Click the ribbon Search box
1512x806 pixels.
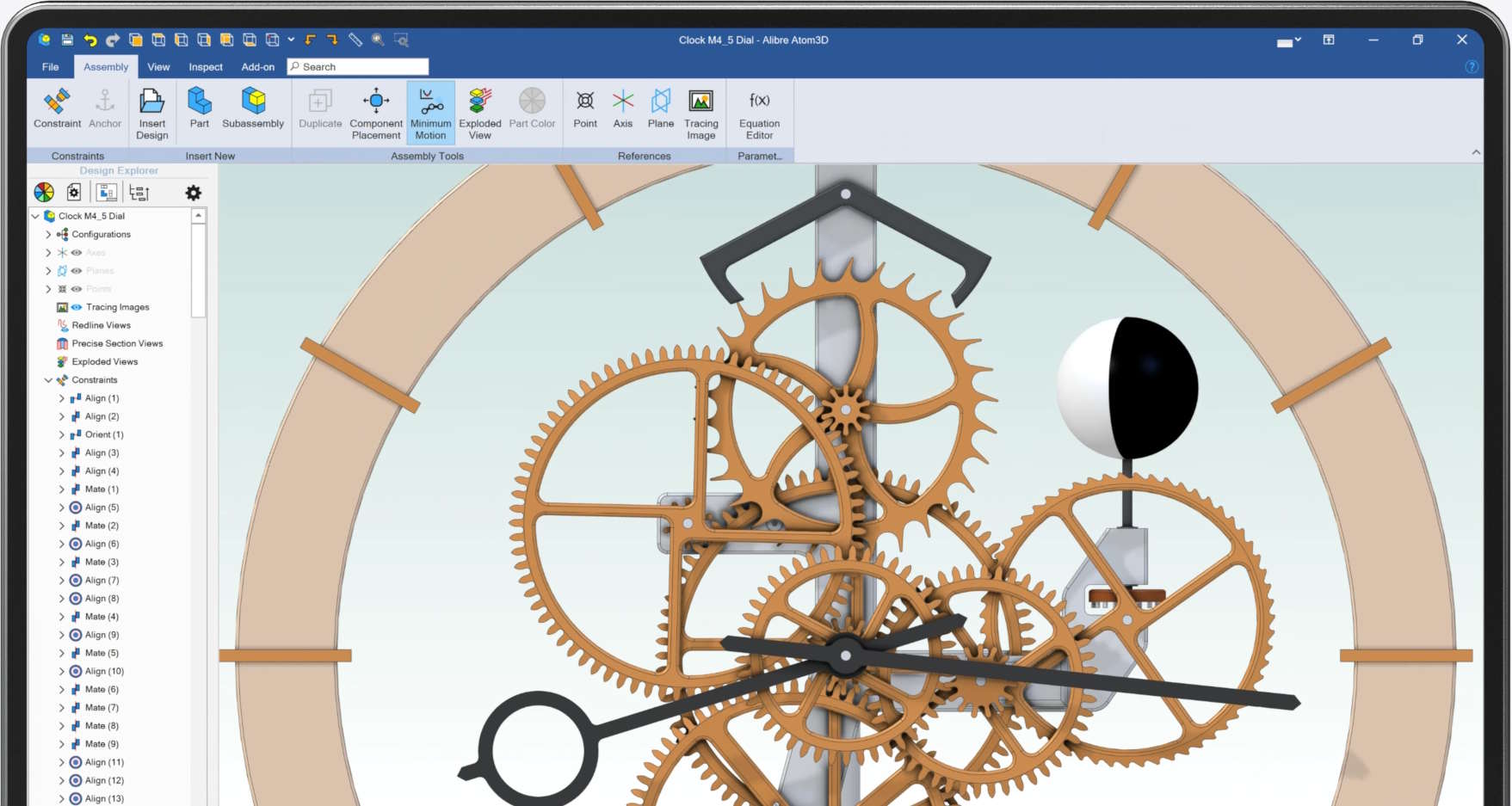click(358, 67)
